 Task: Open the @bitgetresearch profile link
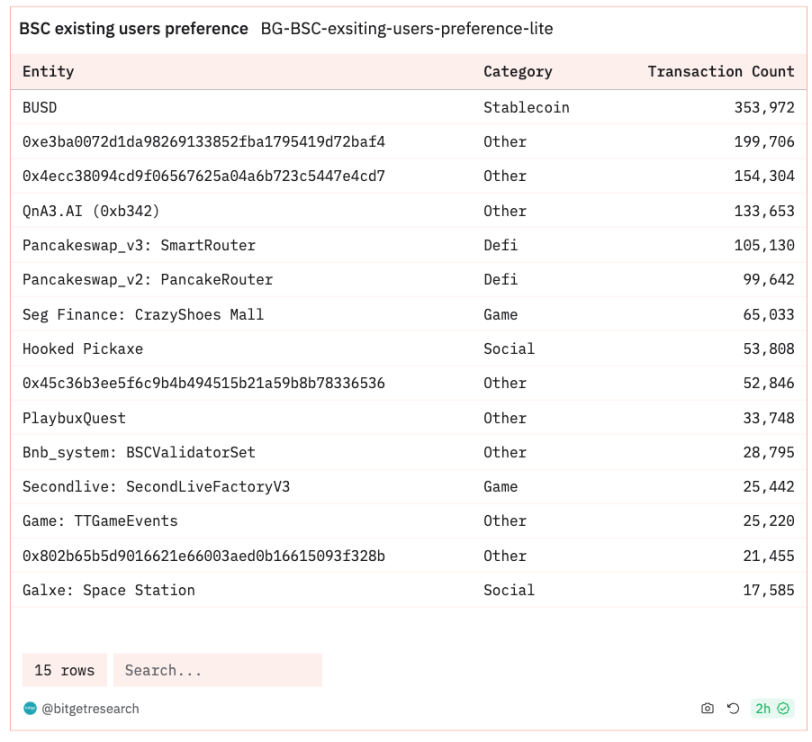pos(90,708)
